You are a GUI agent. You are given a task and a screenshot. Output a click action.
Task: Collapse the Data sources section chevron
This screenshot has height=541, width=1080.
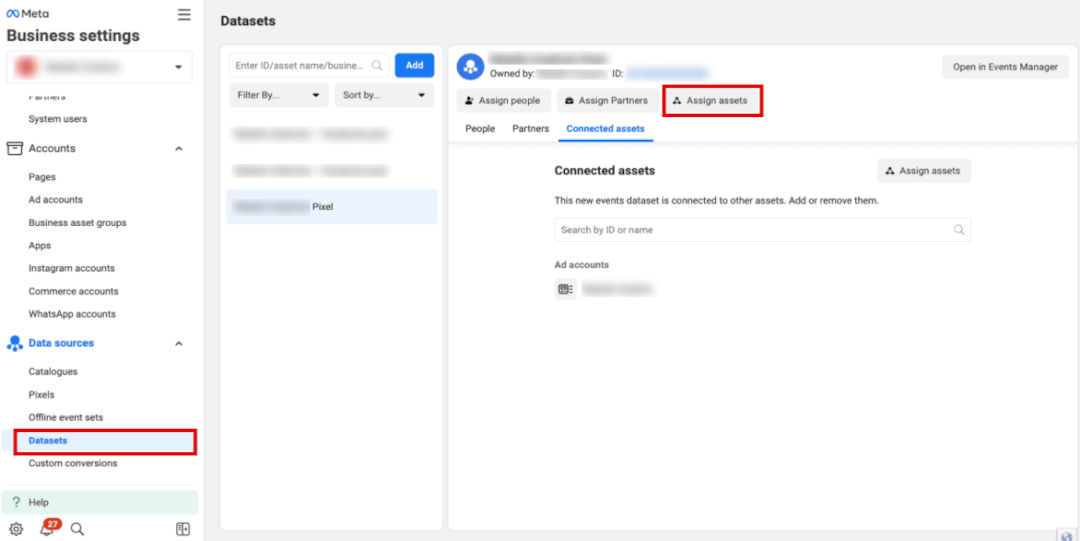[179, 343]
